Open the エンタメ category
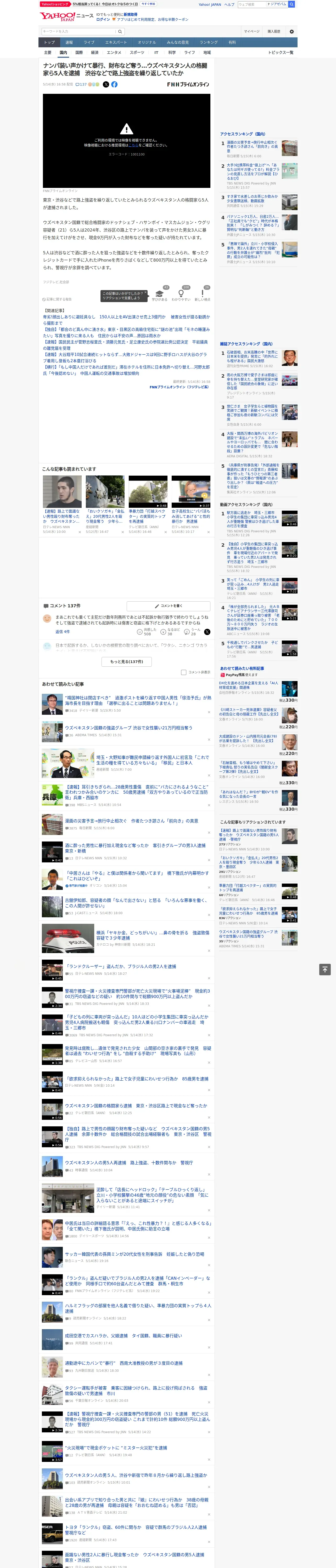 tap(114, 53)
